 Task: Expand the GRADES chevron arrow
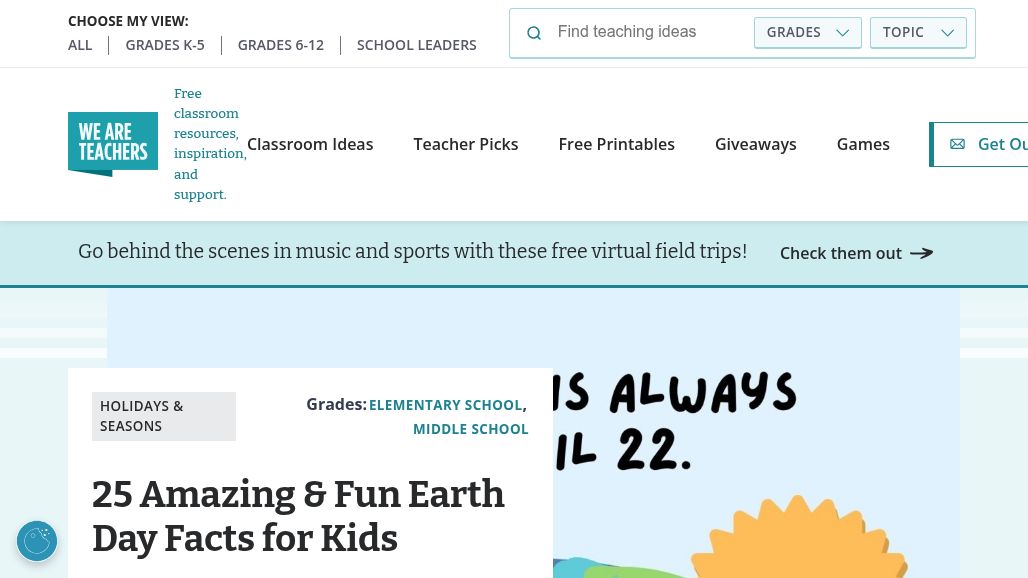pyautogui.click(x=842, y=32)
